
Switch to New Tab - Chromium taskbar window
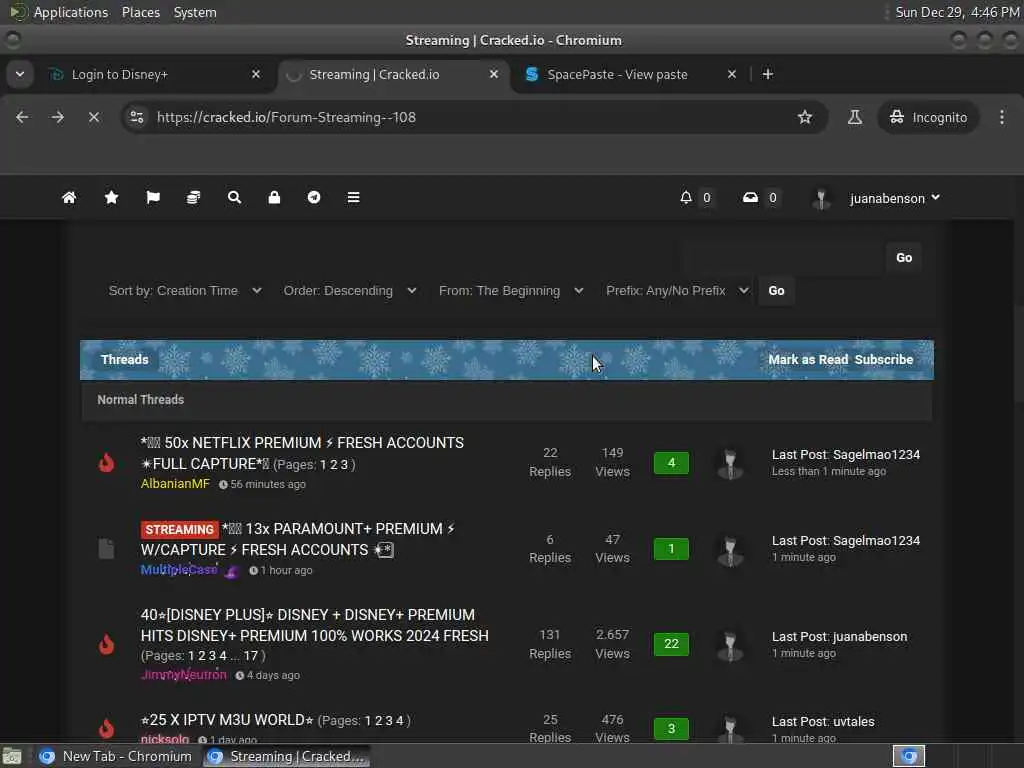(x=116, y=756)
